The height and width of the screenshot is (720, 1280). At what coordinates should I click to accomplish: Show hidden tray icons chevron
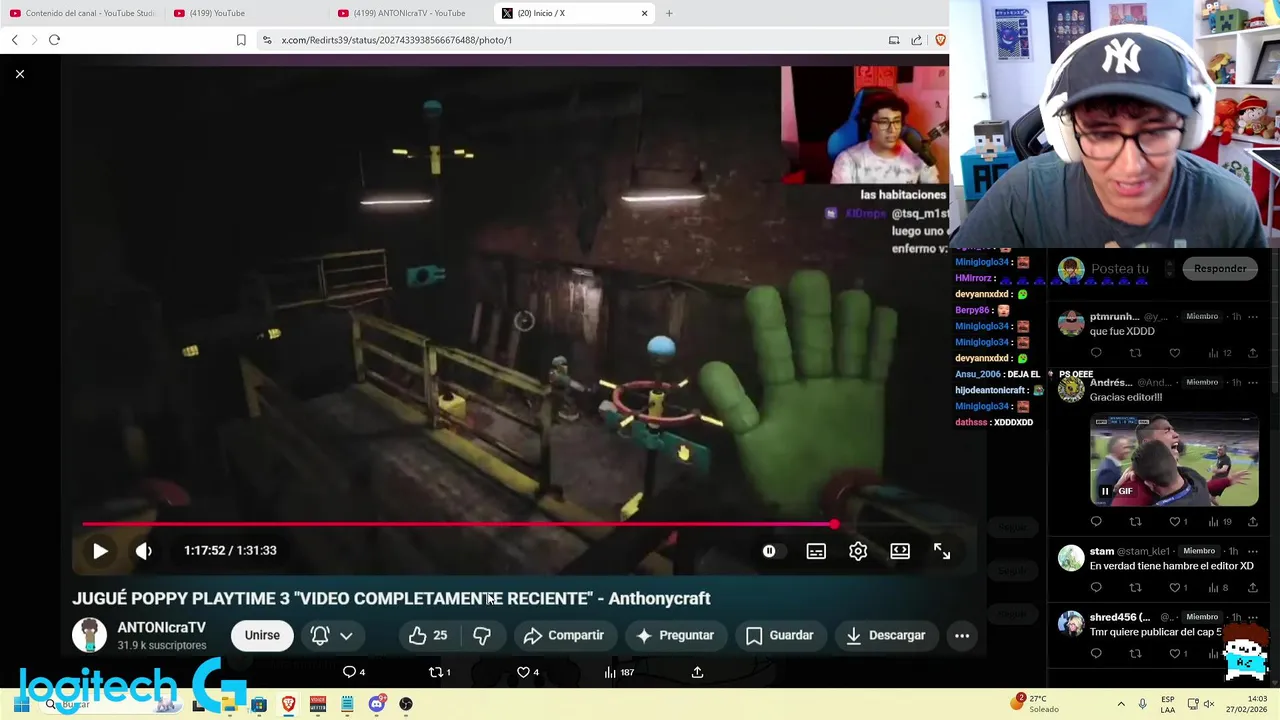(x=1121, y=704)
